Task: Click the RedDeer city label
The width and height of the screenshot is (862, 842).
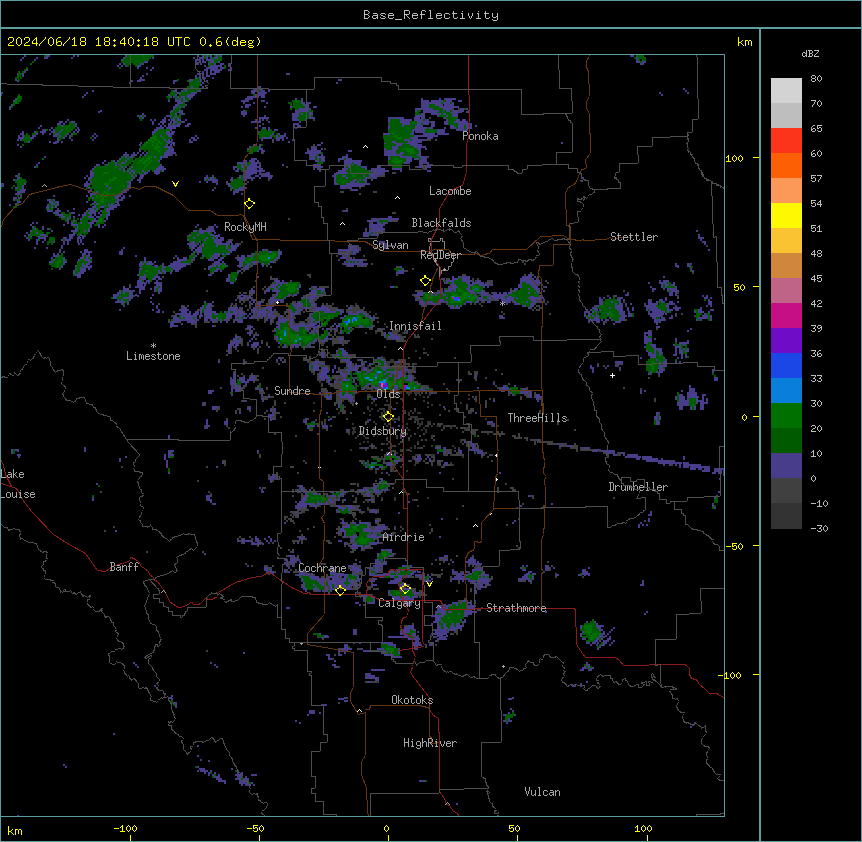Action: 440,255
